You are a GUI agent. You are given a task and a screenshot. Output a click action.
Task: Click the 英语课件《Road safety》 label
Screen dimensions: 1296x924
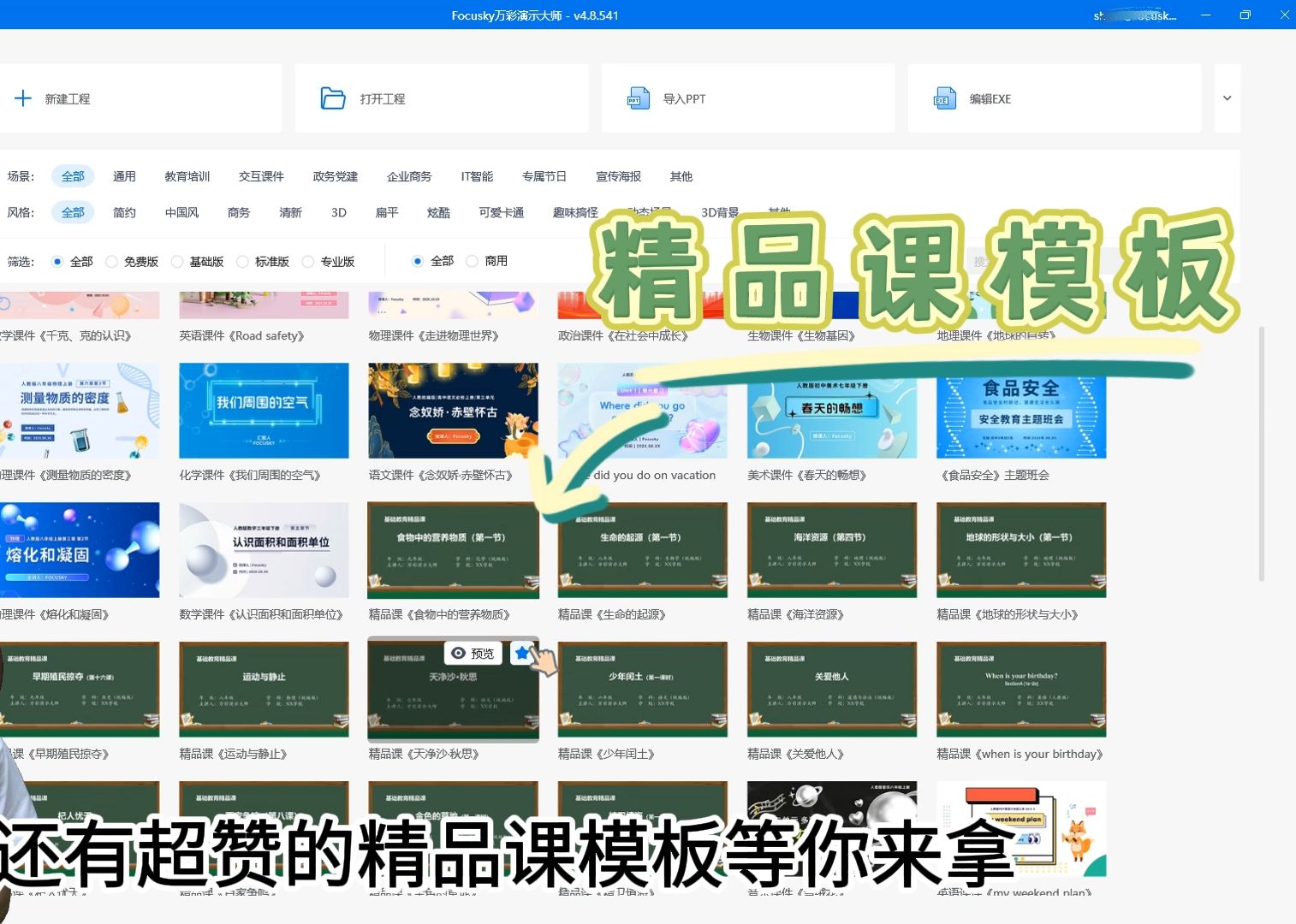pos(242,335)
